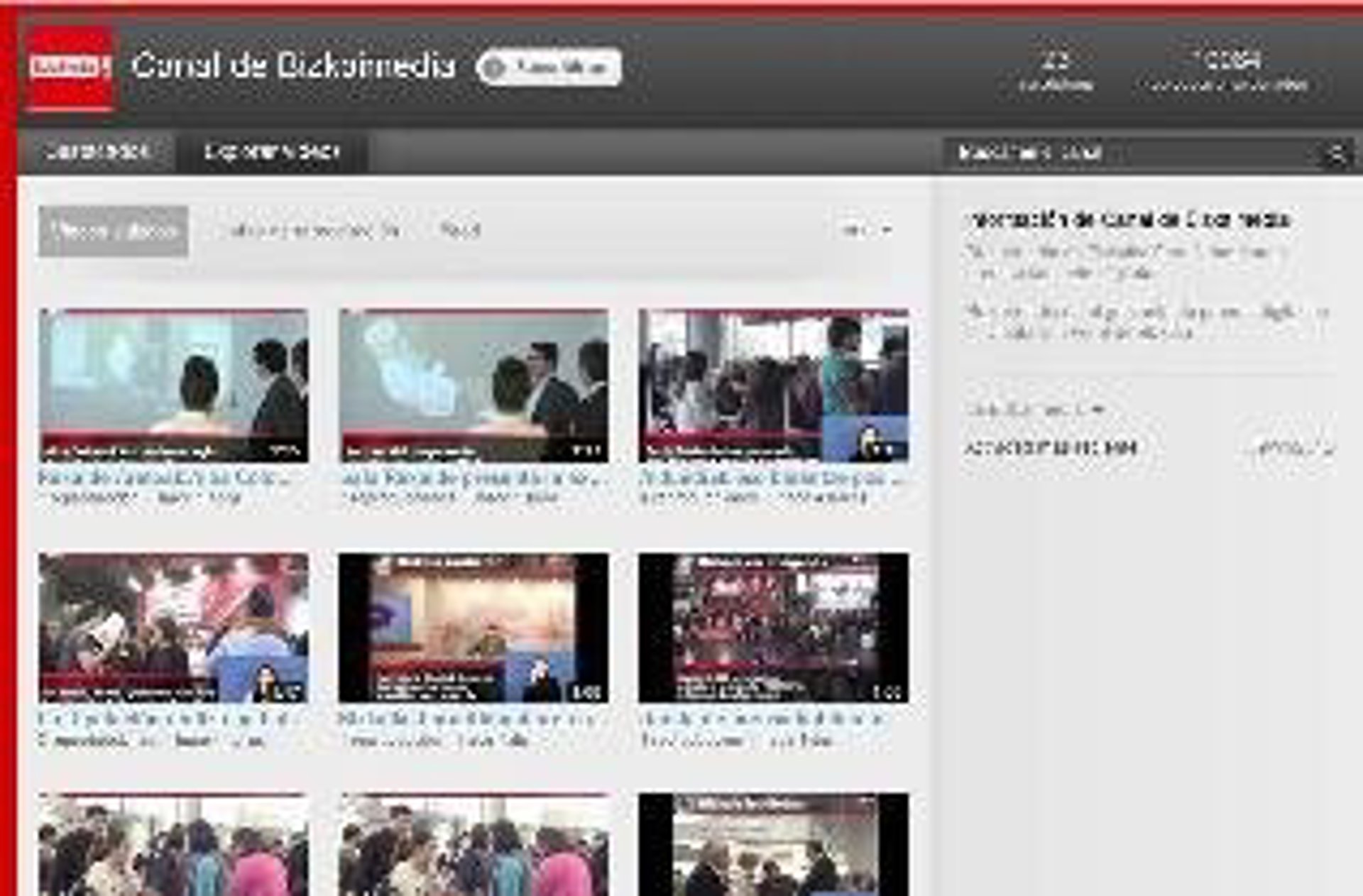Click the Bizkaimedia channel logo avatar

pyautogui.click(x=69, y=68)
